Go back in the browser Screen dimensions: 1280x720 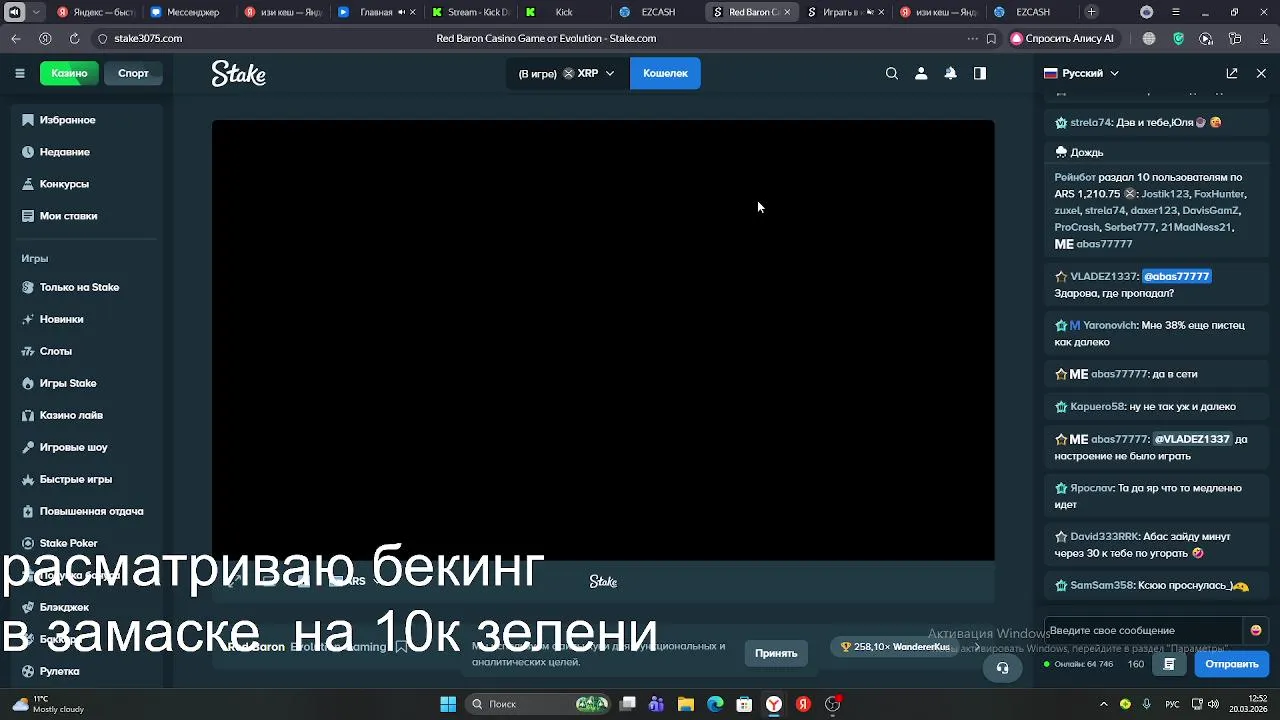(x=16, y=38)
